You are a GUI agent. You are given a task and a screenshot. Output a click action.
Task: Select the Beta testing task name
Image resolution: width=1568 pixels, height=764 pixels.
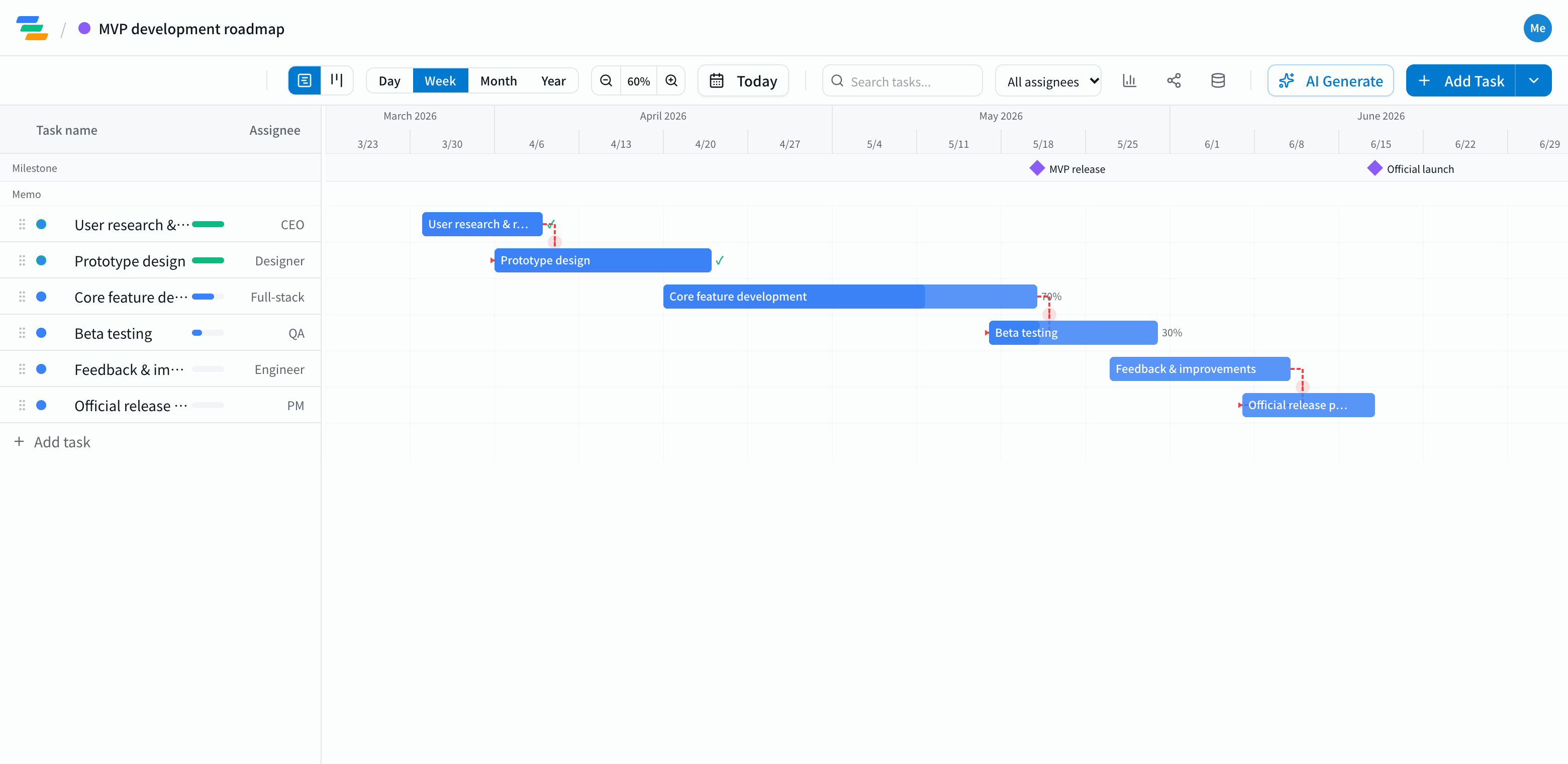(113, 334)
